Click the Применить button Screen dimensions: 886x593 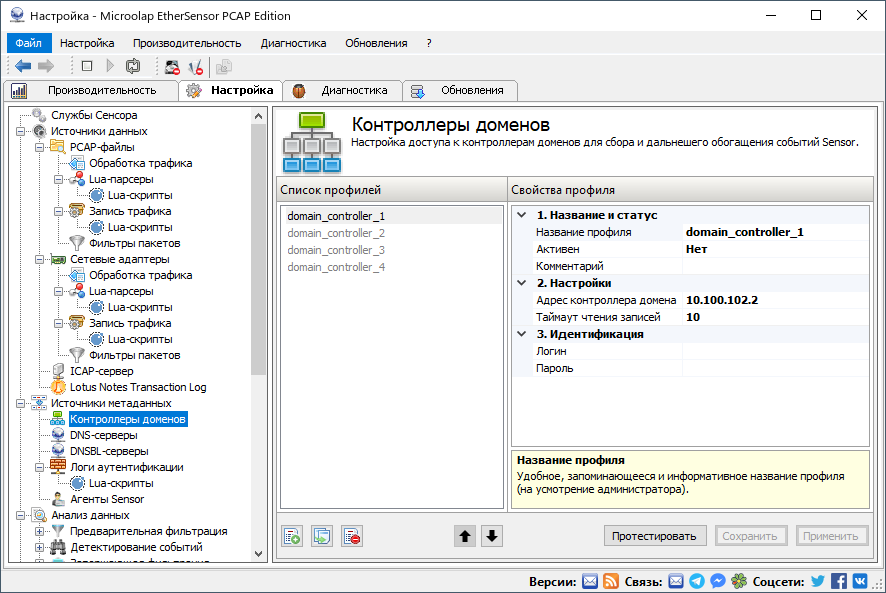832,536
